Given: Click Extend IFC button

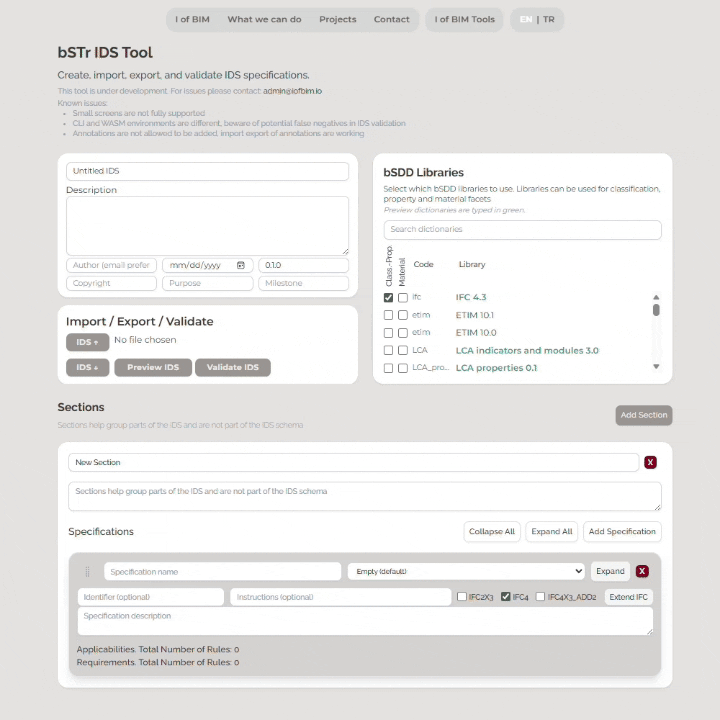Looking at the screenshot, I should (x=628, y=597).
